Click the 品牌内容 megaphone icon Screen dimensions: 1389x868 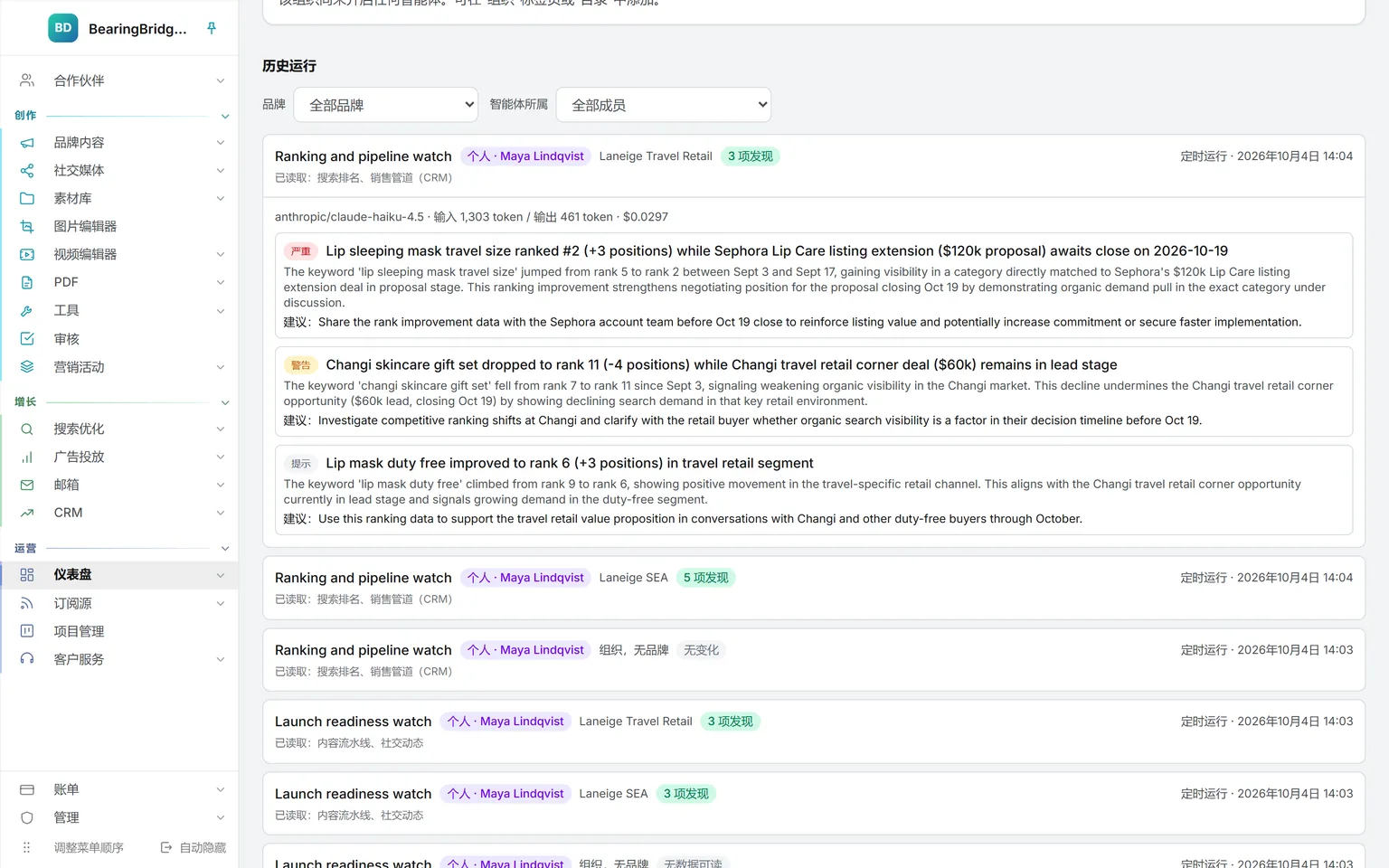(x=27, y=143)
